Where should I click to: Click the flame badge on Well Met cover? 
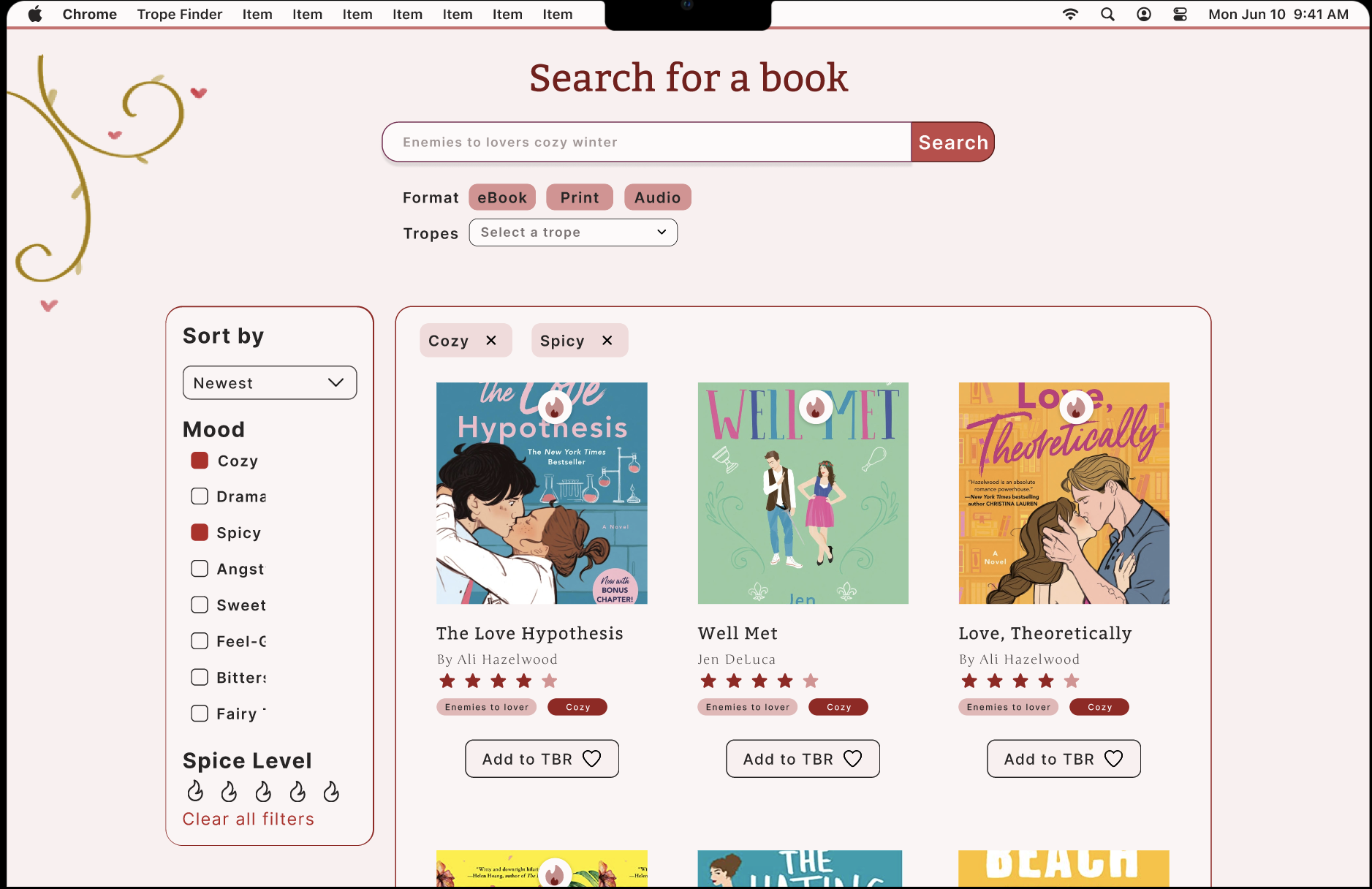coord(816,406)
